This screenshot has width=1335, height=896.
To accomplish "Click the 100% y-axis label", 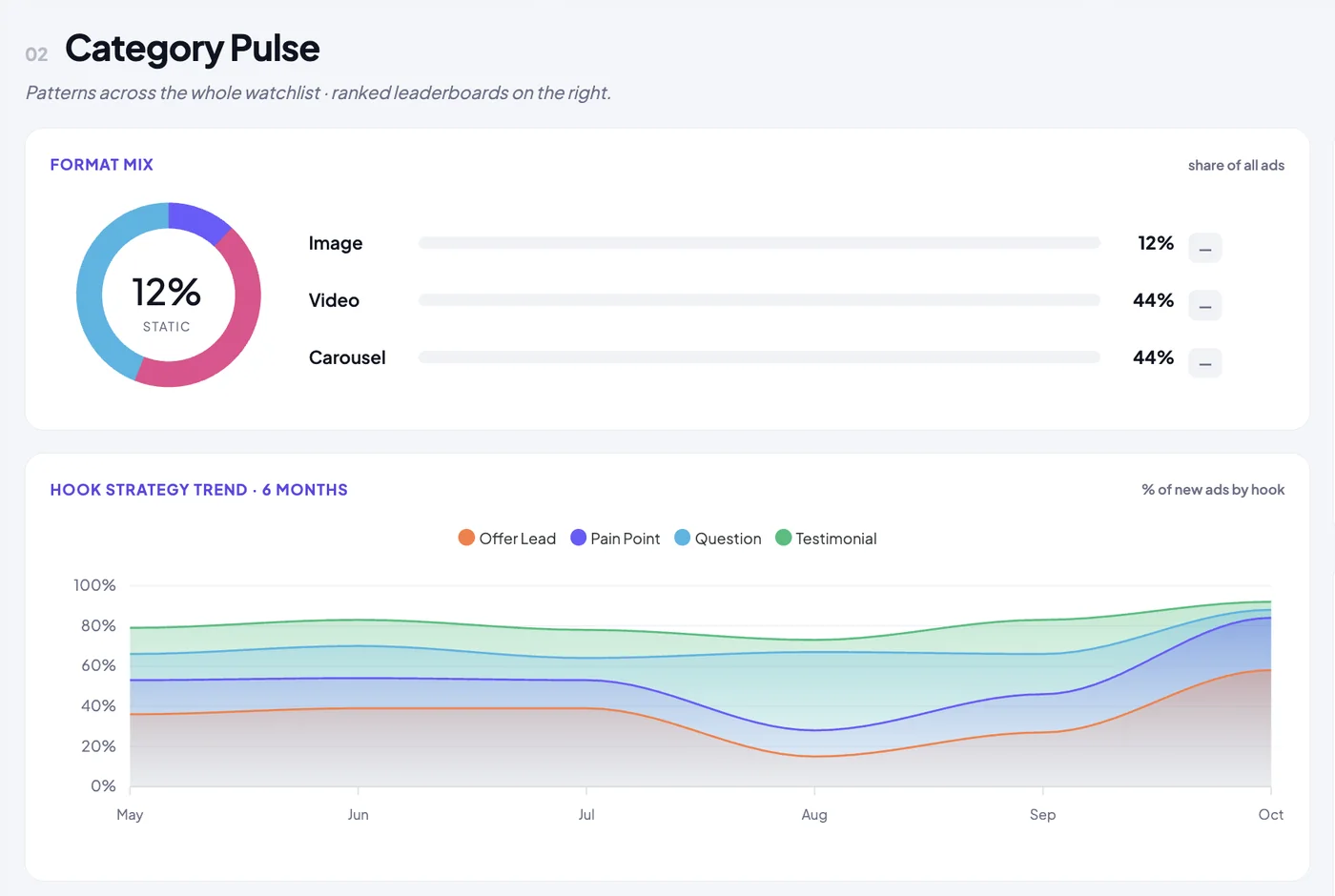I will pyautogui.click(x=94, y=585).
